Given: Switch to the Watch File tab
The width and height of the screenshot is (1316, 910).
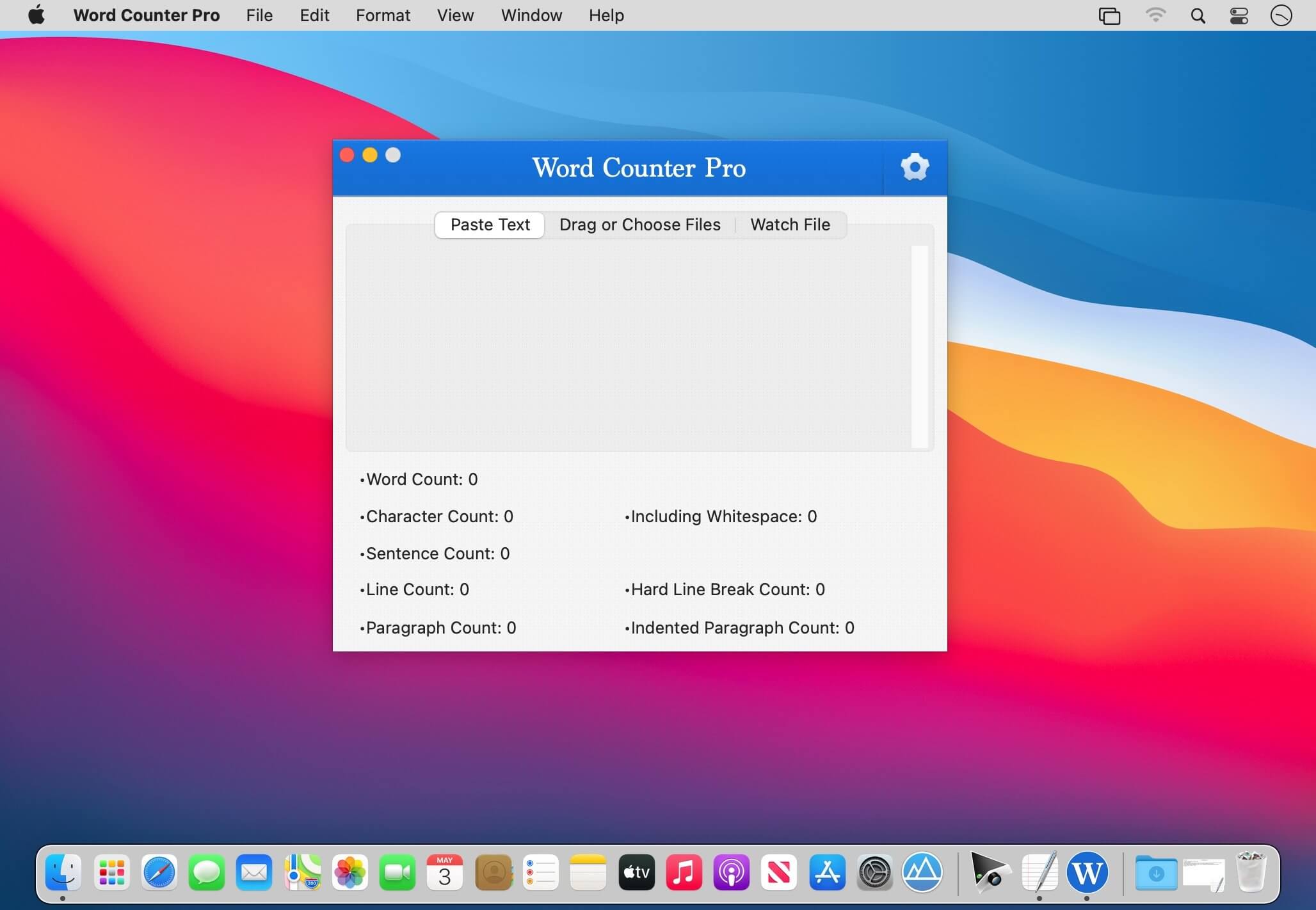Looking at the screenshot, I should (790, 225).
